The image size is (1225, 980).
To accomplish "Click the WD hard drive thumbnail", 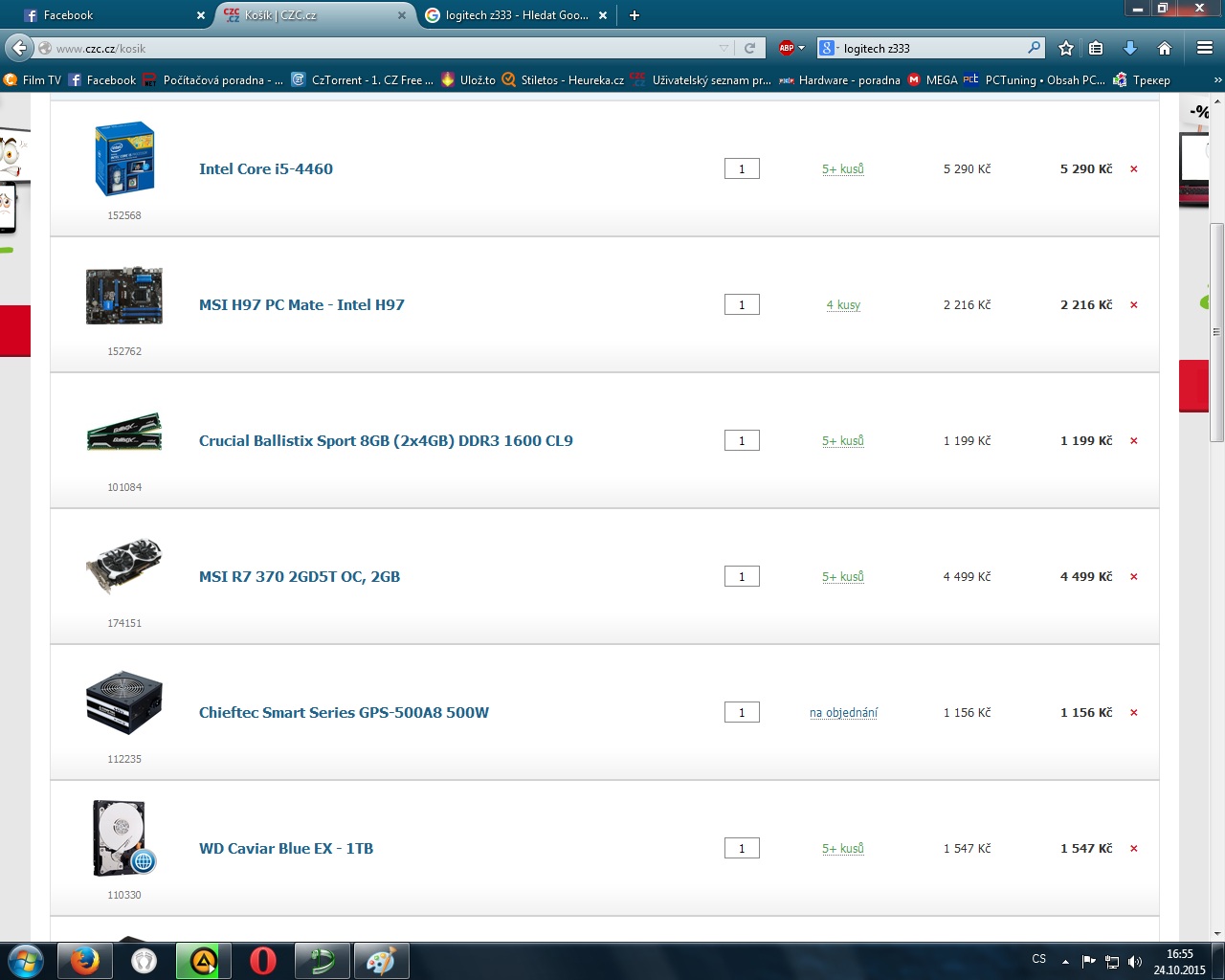I will pos(124,838).
